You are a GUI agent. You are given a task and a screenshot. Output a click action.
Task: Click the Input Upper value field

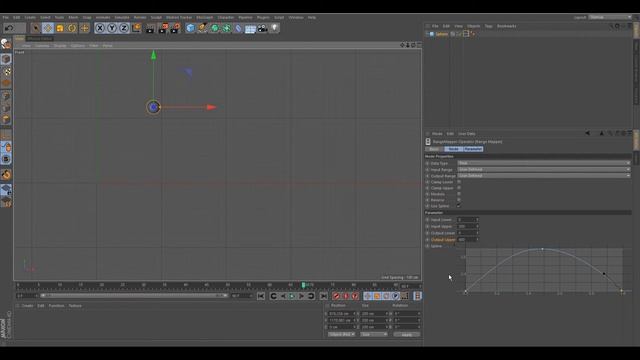[x=467, y=226]
